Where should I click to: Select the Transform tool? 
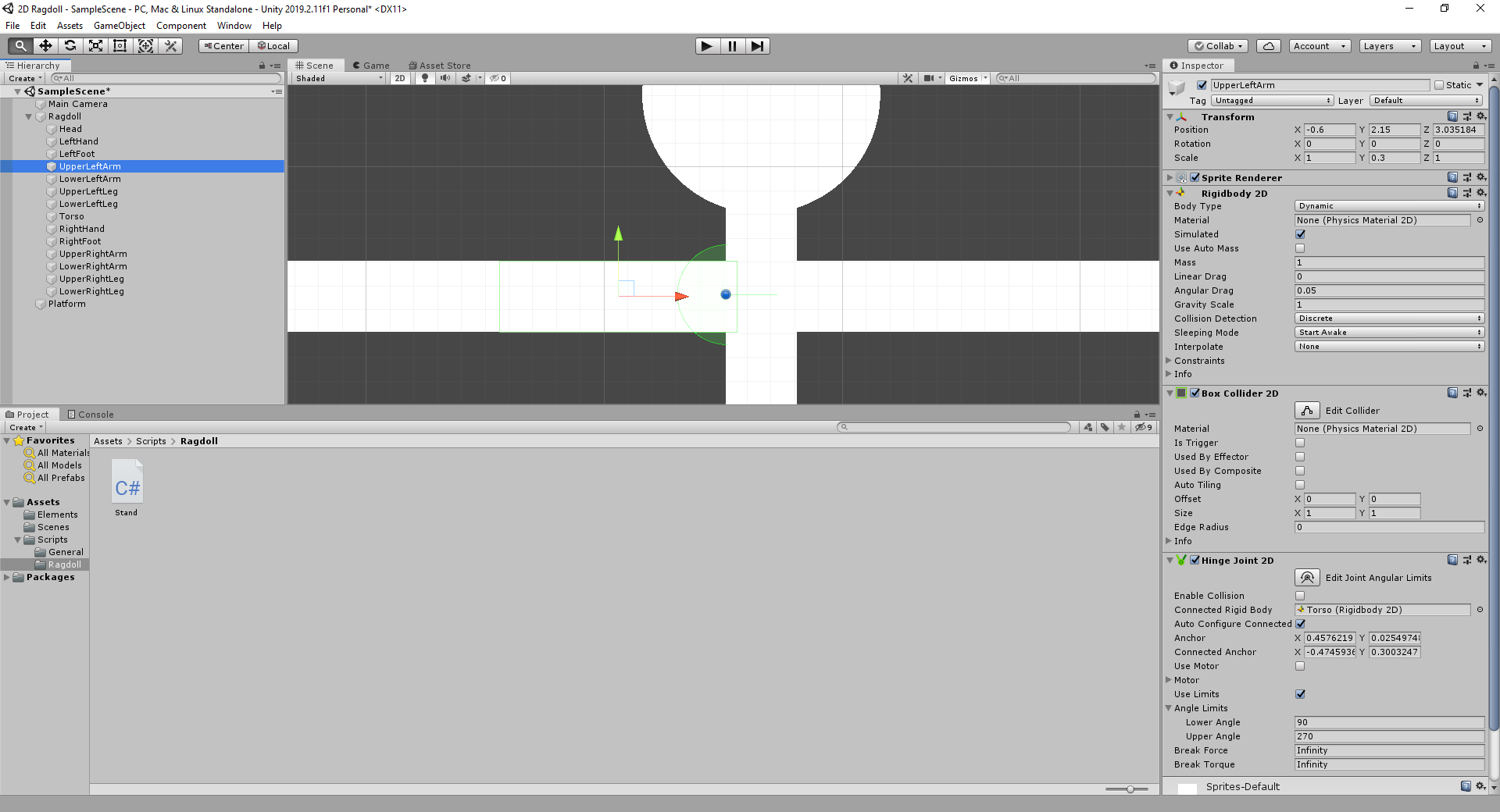[145, 46]
